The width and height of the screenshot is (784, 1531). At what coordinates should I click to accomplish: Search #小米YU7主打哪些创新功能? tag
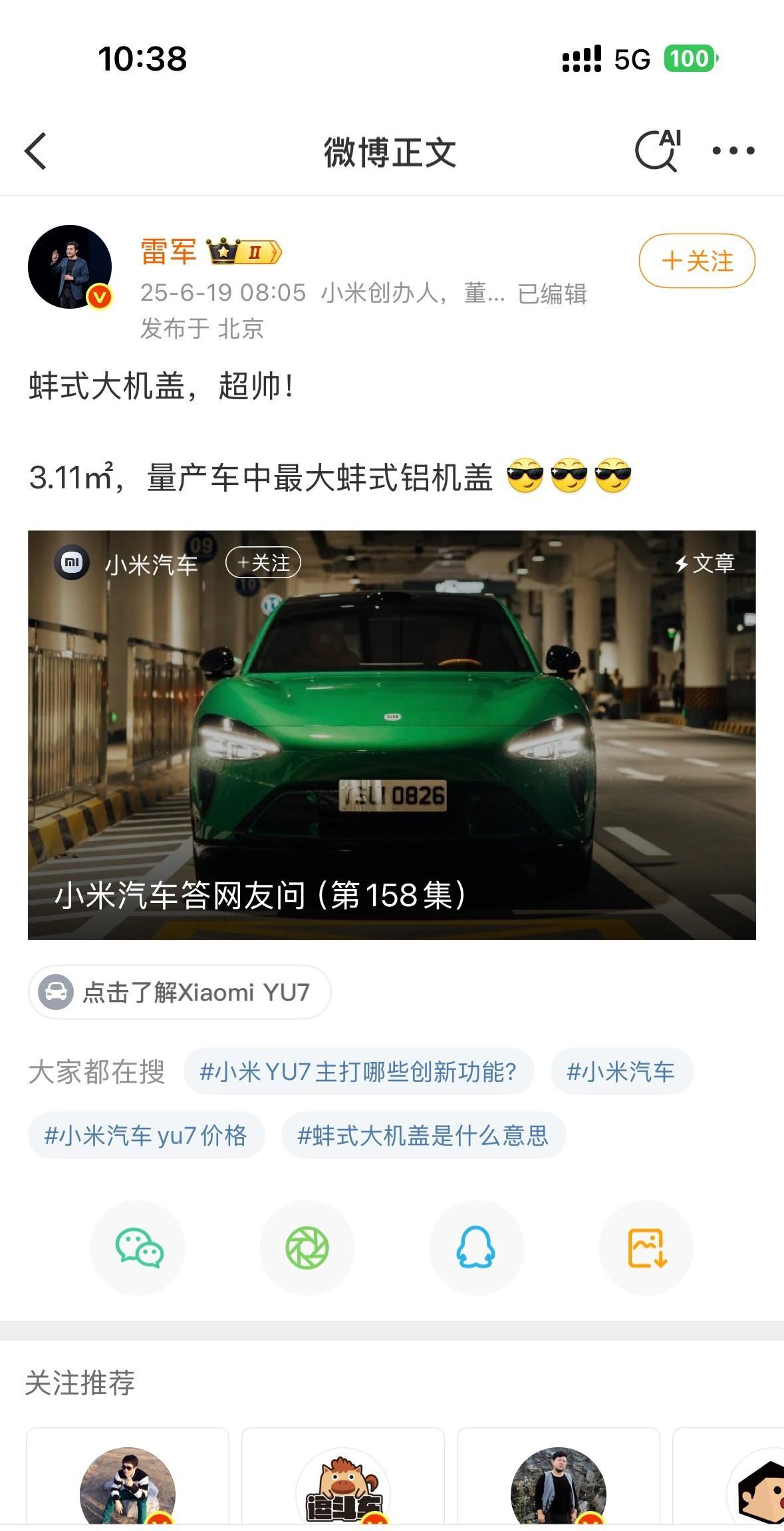click(x=358, y=1071)
